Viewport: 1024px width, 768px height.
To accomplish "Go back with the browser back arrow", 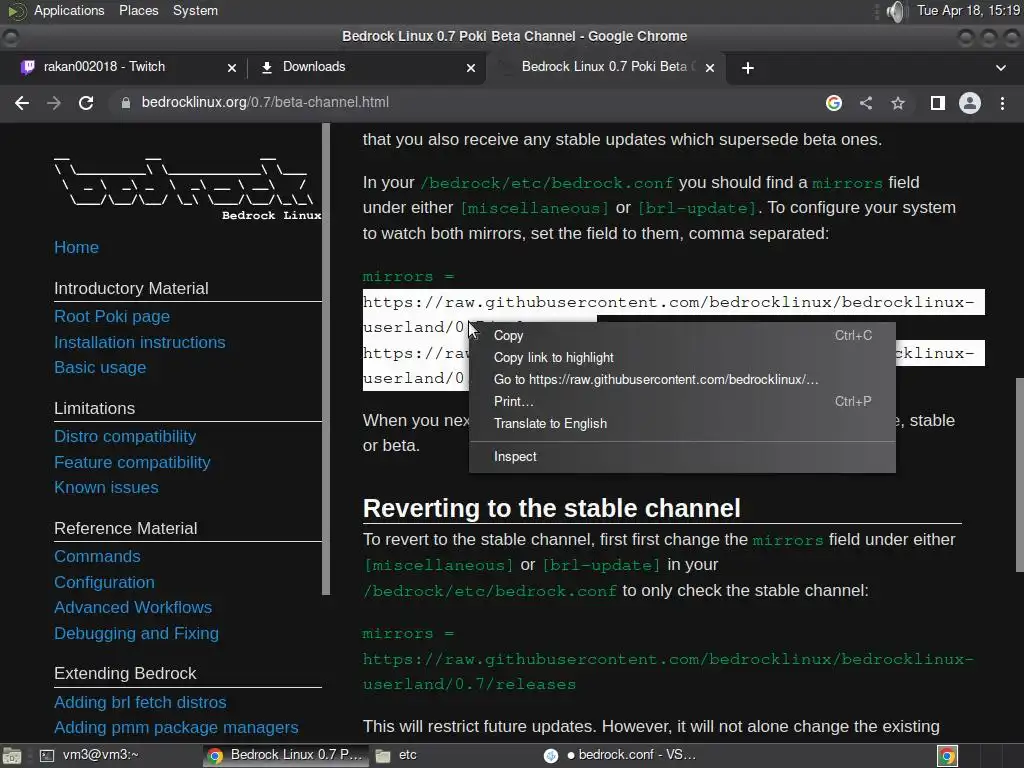I will pos(22,103).
